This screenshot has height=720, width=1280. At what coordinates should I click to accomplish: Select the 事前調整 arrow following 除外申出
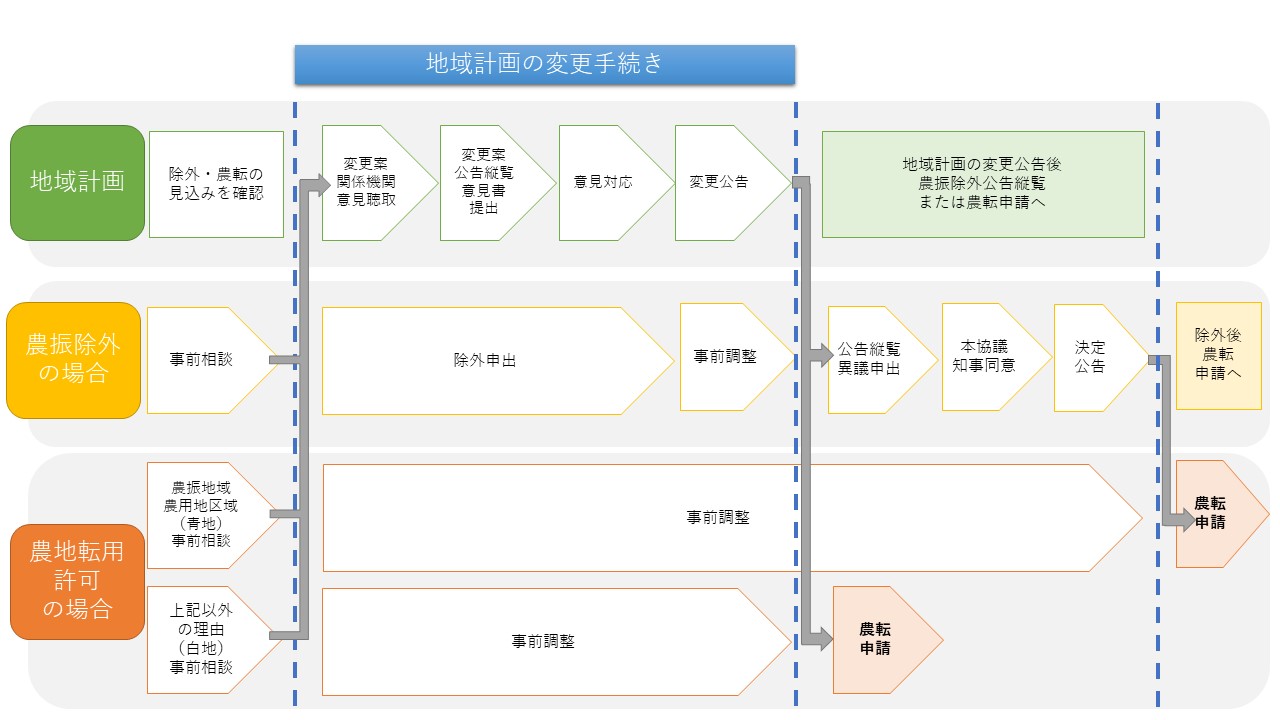click(725, 357)
